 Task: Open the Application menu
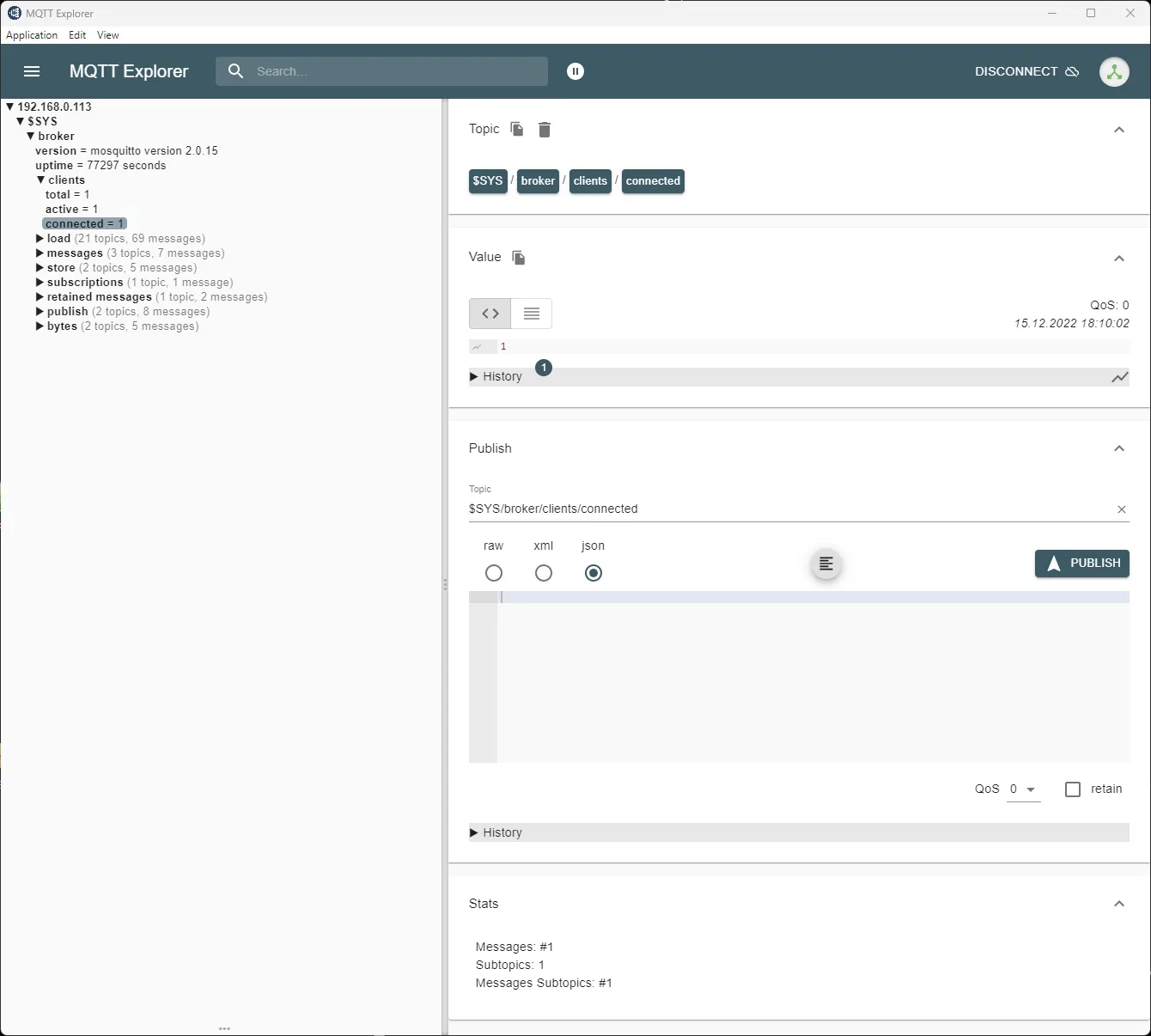(32, 35)
